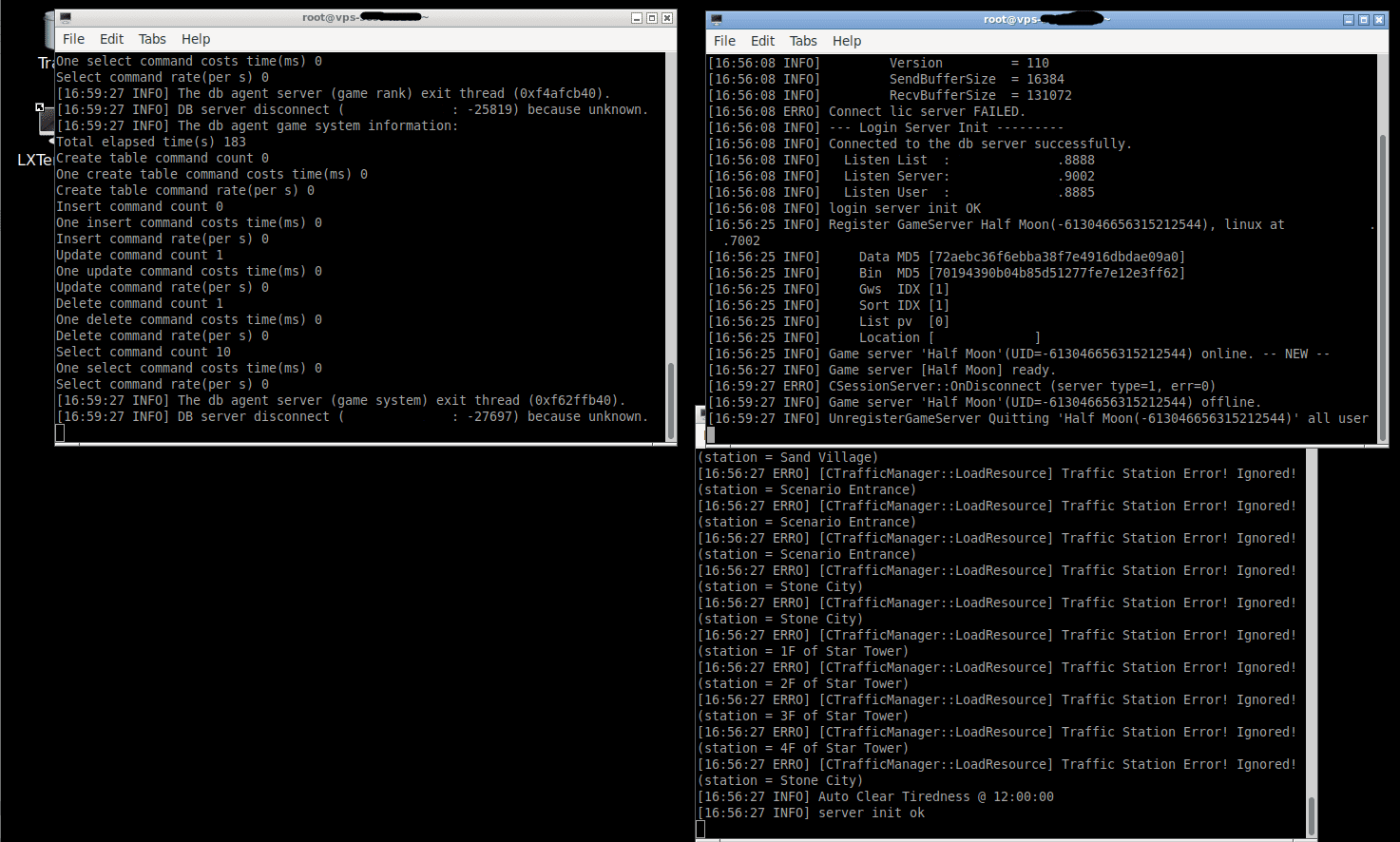Click 'Listen User : .8885' line
This screenshot has width=1400, height=842.
[901, 192]
